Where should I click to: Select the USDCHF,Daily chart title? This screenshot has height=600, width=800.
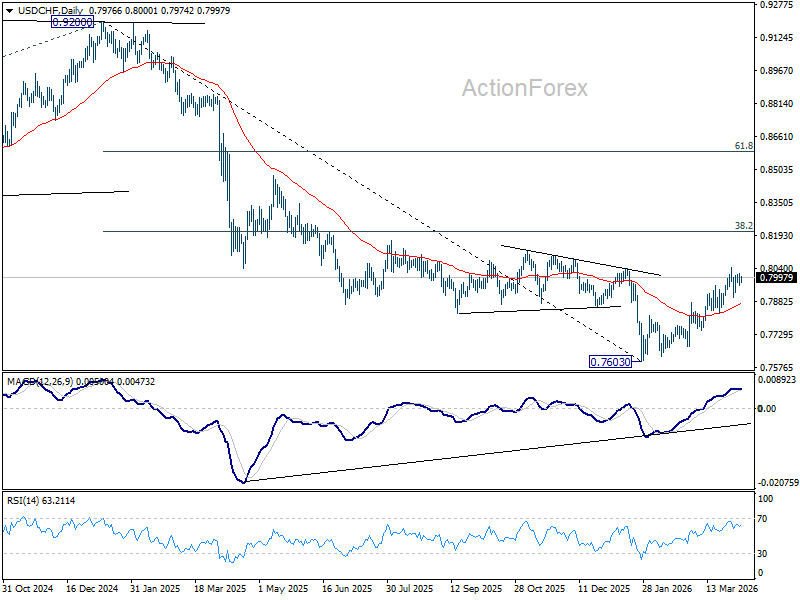[x=50, y=11]
